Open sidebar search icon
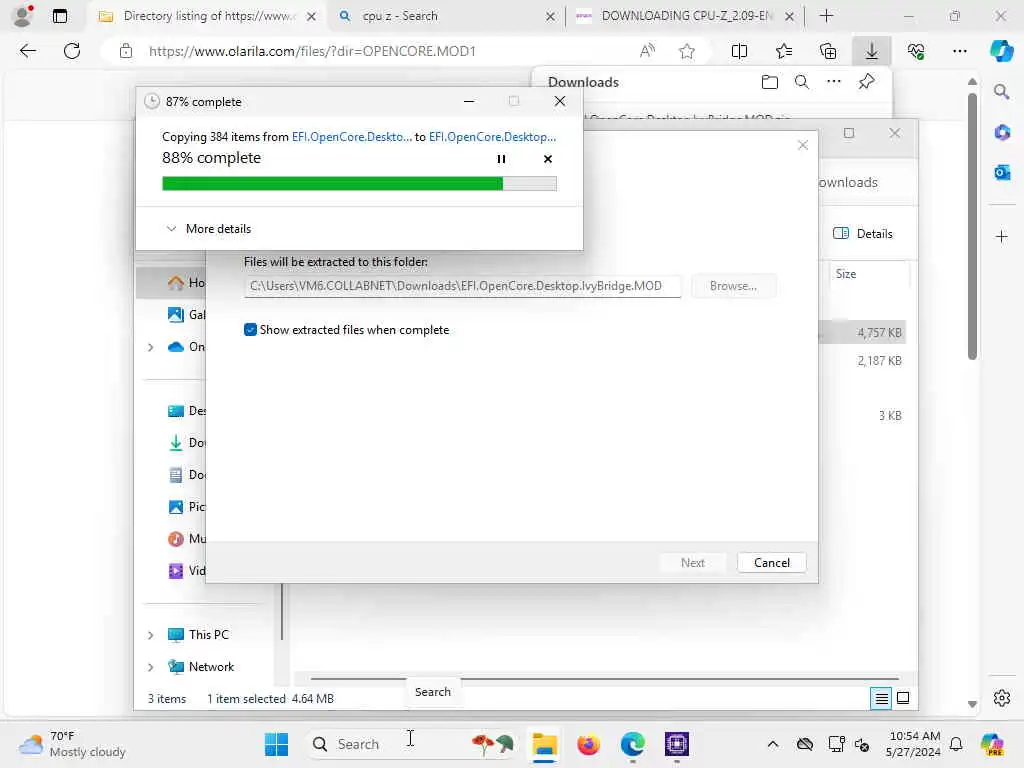Viewport: 1024px width, 768px height. pos(1001,92)
